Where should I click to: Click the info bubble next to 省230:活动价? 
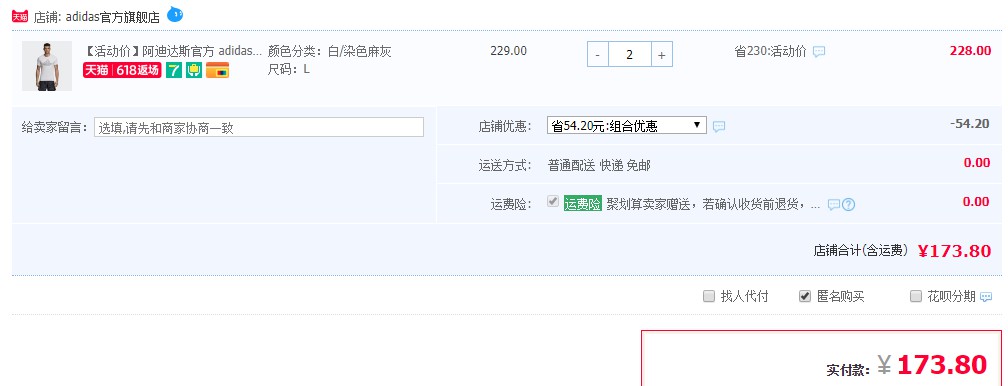pyautogui.click(x=819, y=51)
